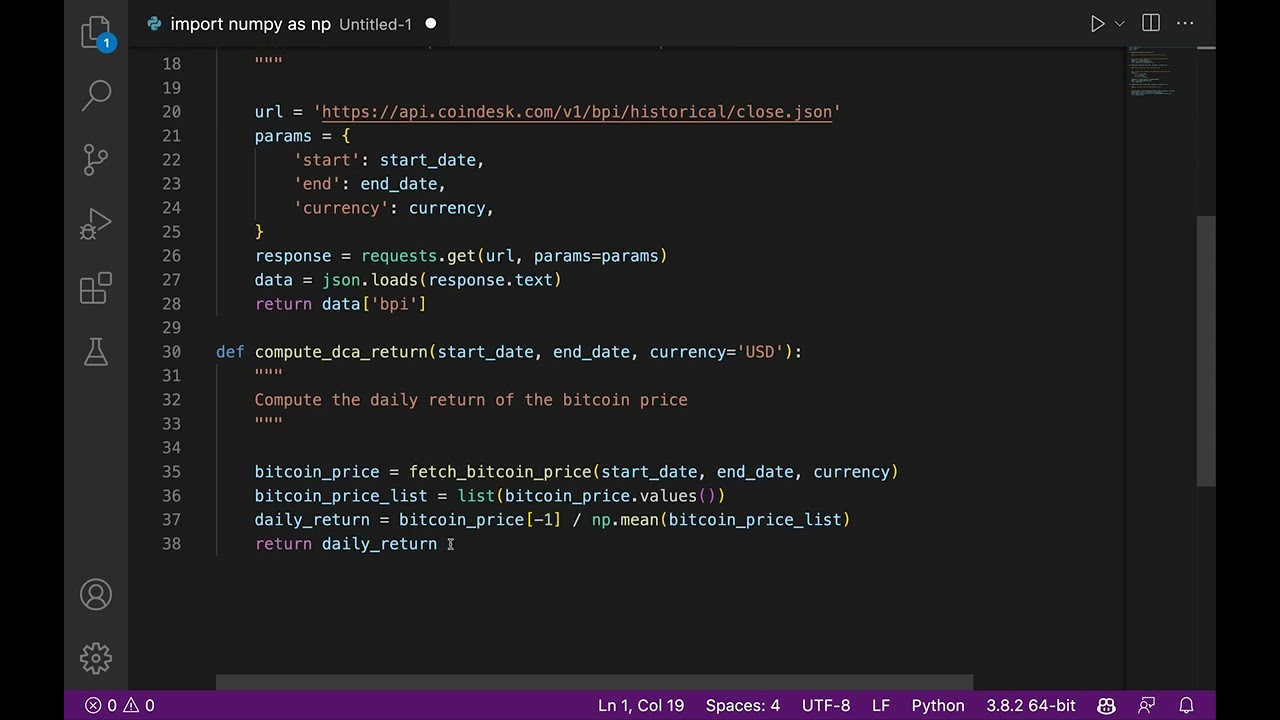This screenshot has height=720, width=1280.
Task: Click "'start': start_date," on line 22
Action: (389, 160)
